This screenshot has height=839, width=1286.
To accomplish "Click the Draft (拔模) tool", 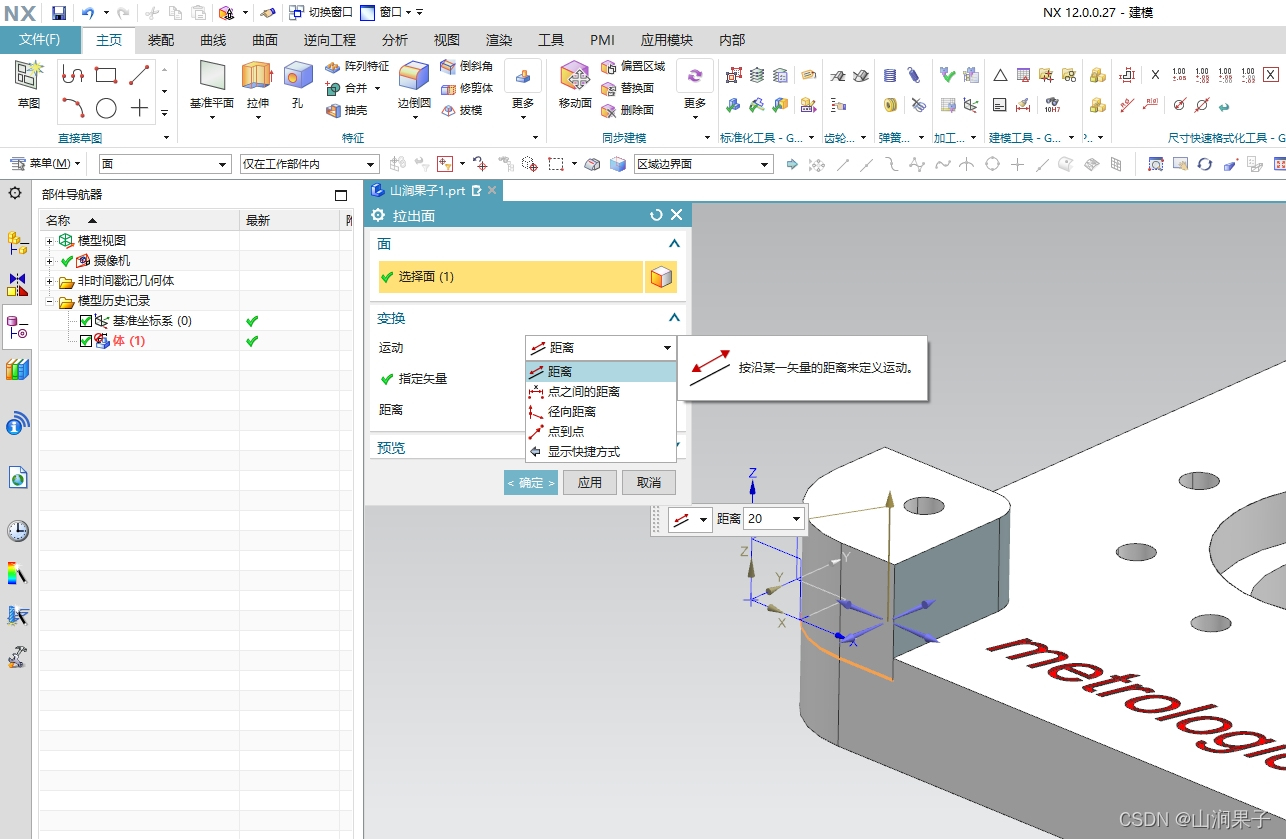I will [461, 110].
